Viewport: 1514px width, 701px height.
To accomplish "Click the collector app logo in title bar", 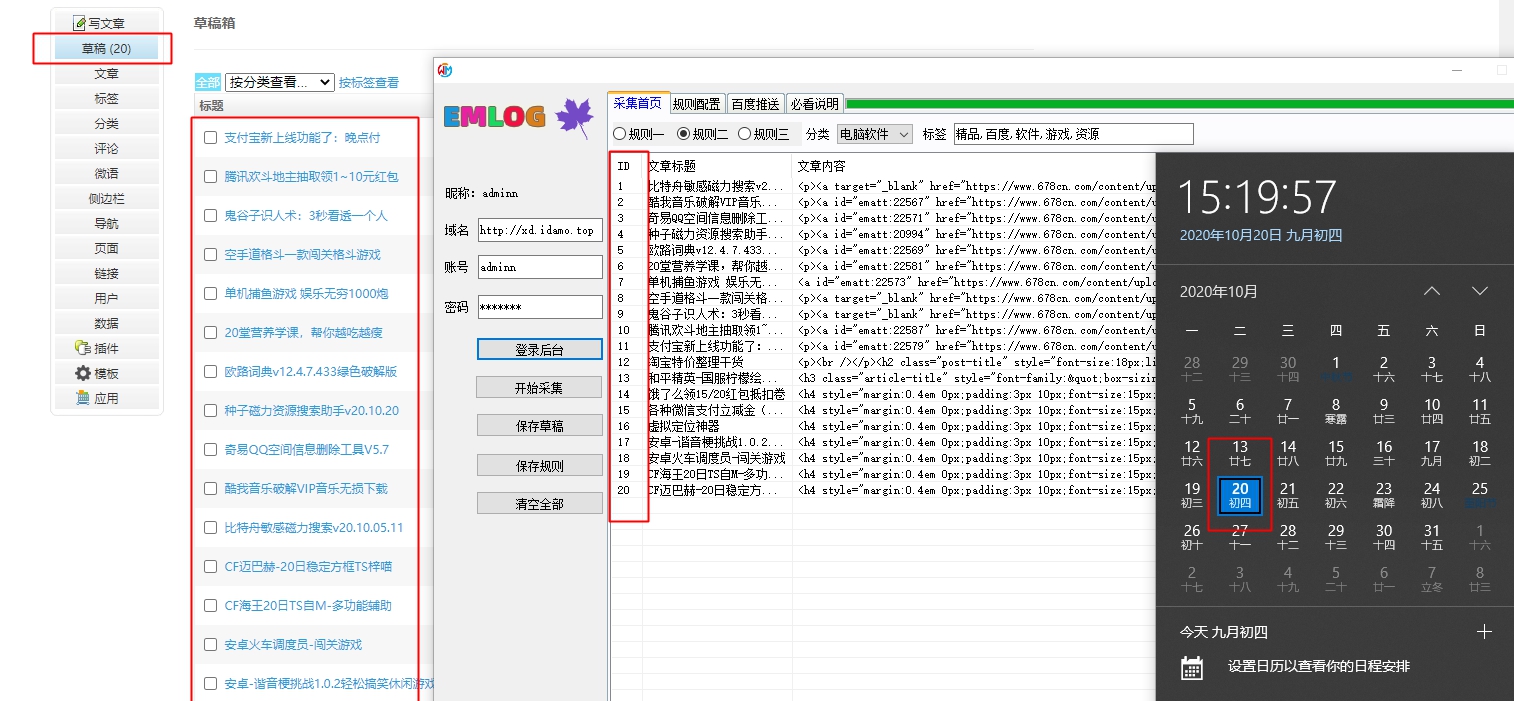I will pos(445,68).
